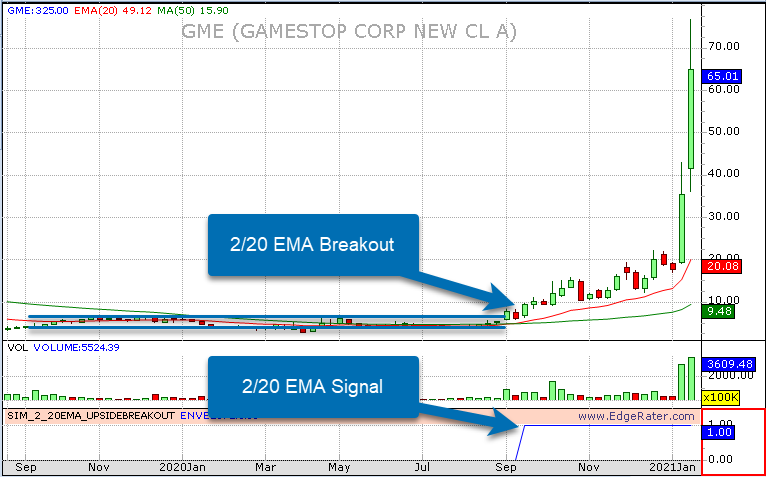This screenshot has height=477, width=766.
Task: Click the 2020Jan date axis label
Action: (182, 467)
